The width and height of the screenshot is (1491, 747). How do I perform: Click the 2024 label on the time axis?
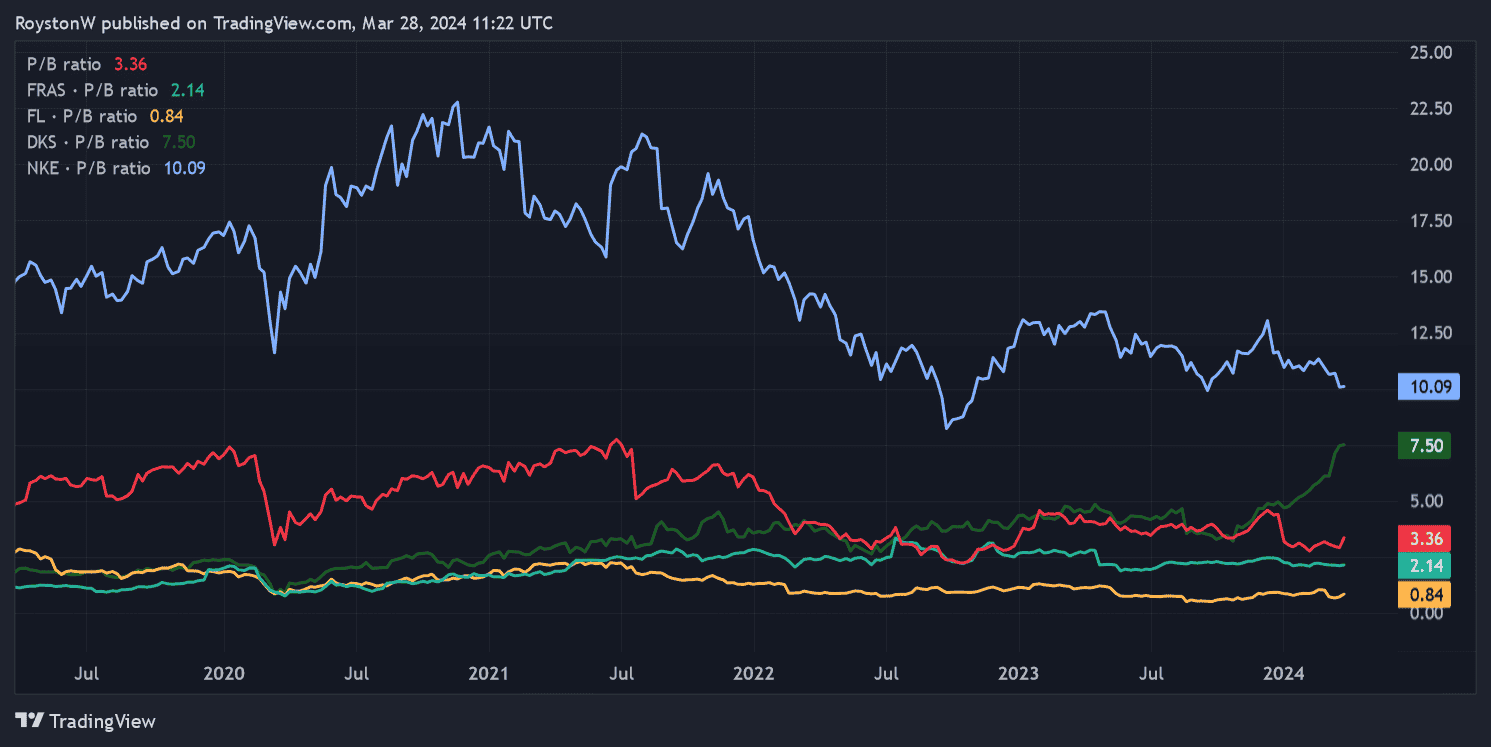[x=1284, y=674]
